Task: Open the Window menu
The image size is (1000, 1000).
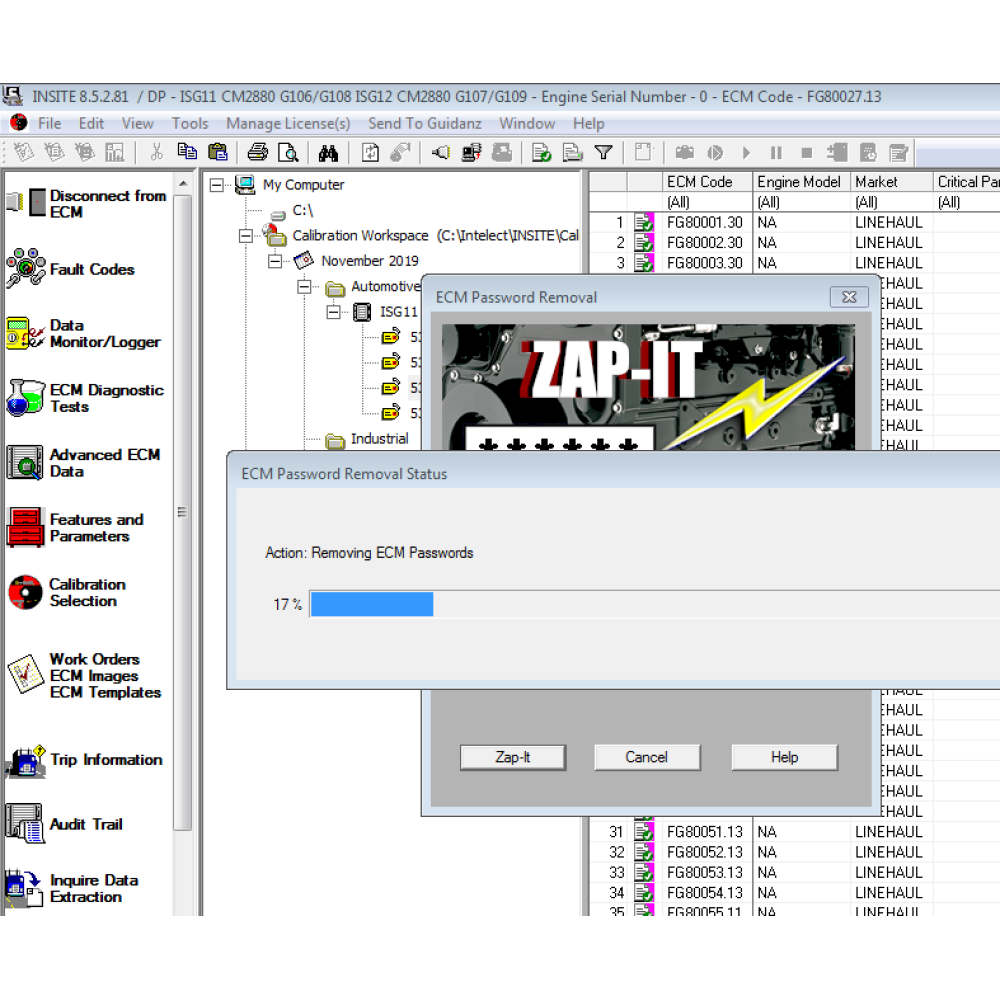Action: (527, 123)
